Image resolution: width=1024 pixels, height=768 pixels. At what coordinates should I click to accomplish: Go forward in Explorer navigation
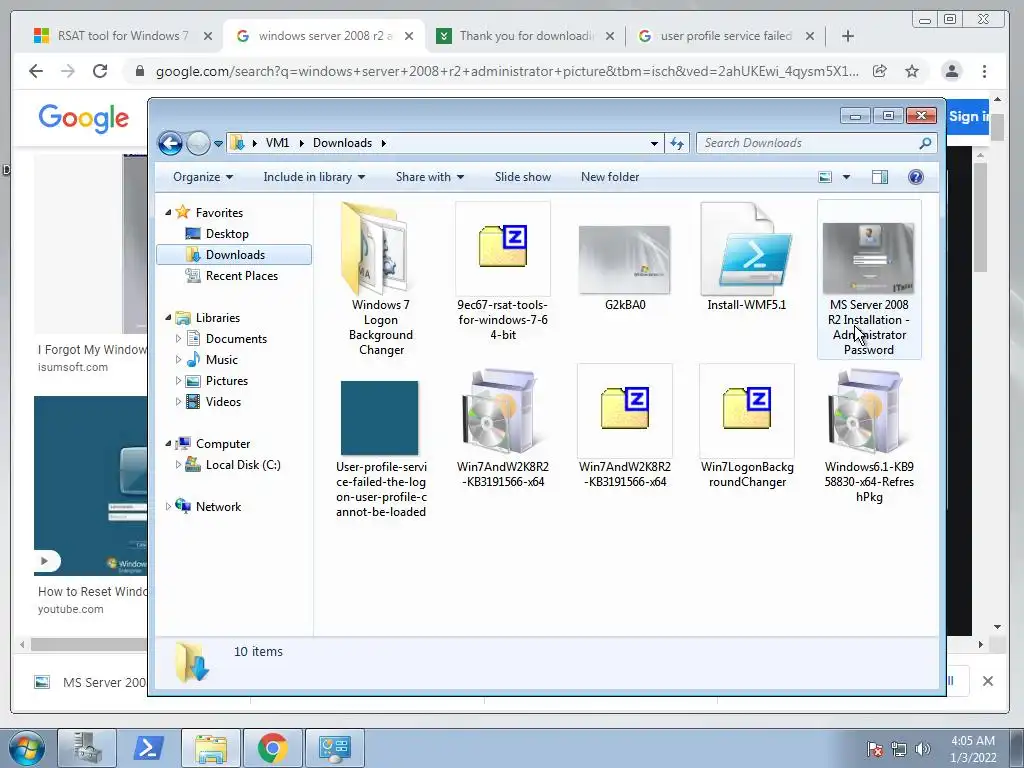point(198,143)
